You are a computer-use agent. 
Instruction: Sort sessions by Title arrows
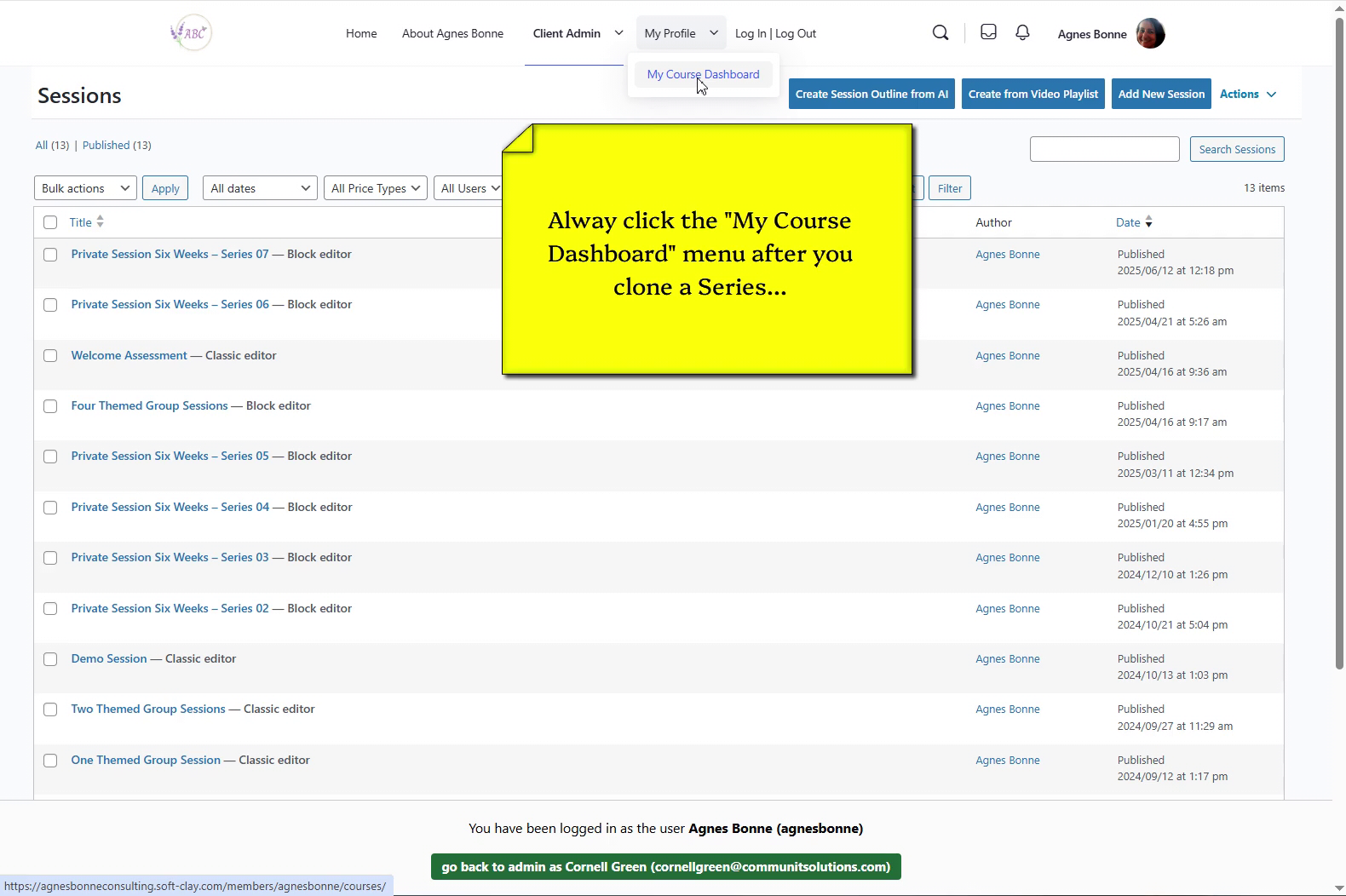(100, 222)
